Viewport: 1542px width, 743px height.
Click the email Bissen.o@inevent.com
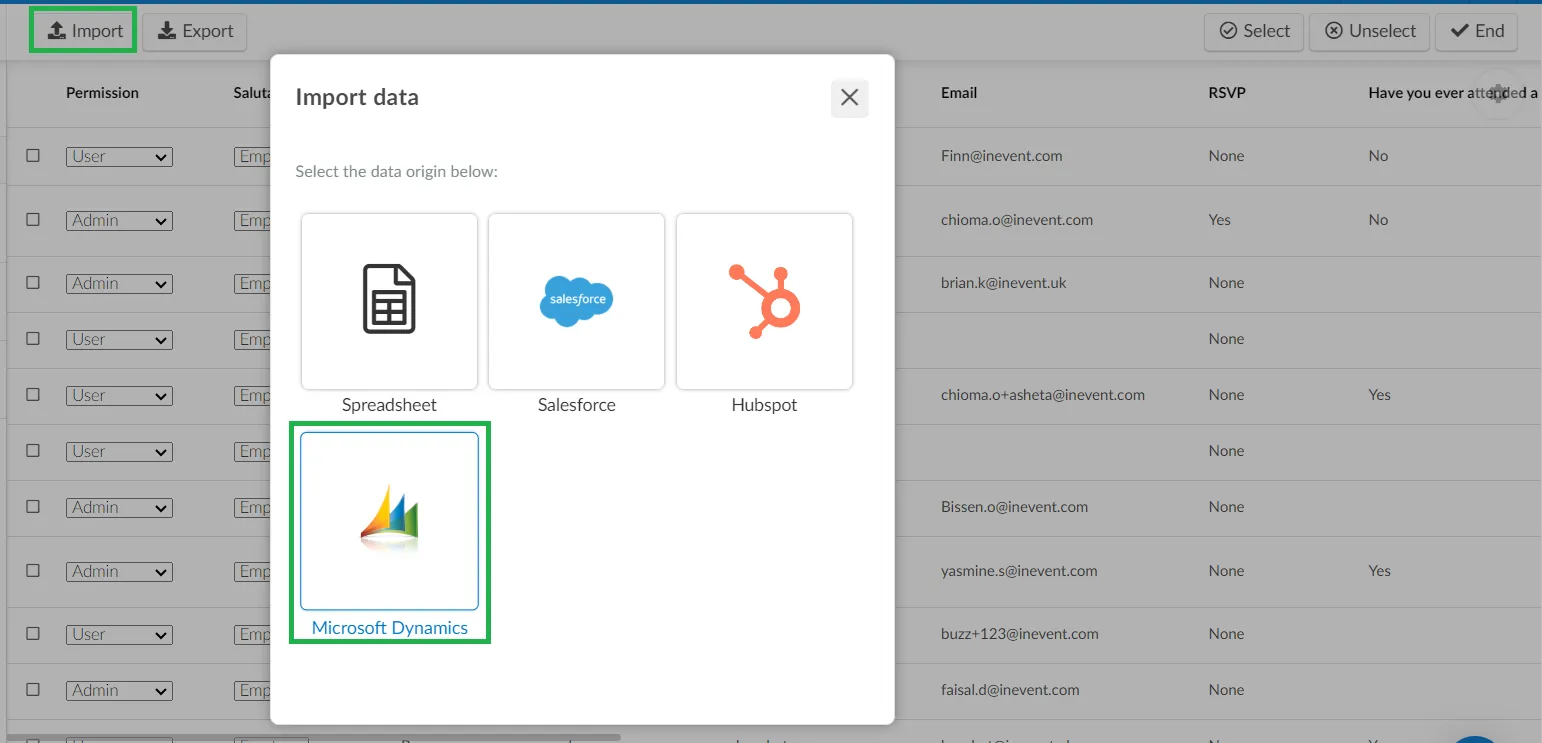1015,507
